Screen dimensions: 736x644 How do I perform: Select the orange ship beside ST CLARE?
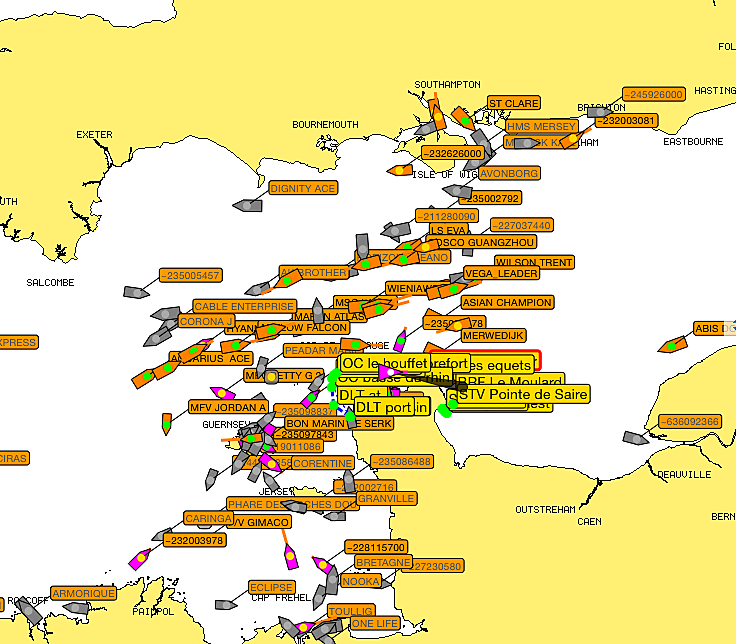464,119
